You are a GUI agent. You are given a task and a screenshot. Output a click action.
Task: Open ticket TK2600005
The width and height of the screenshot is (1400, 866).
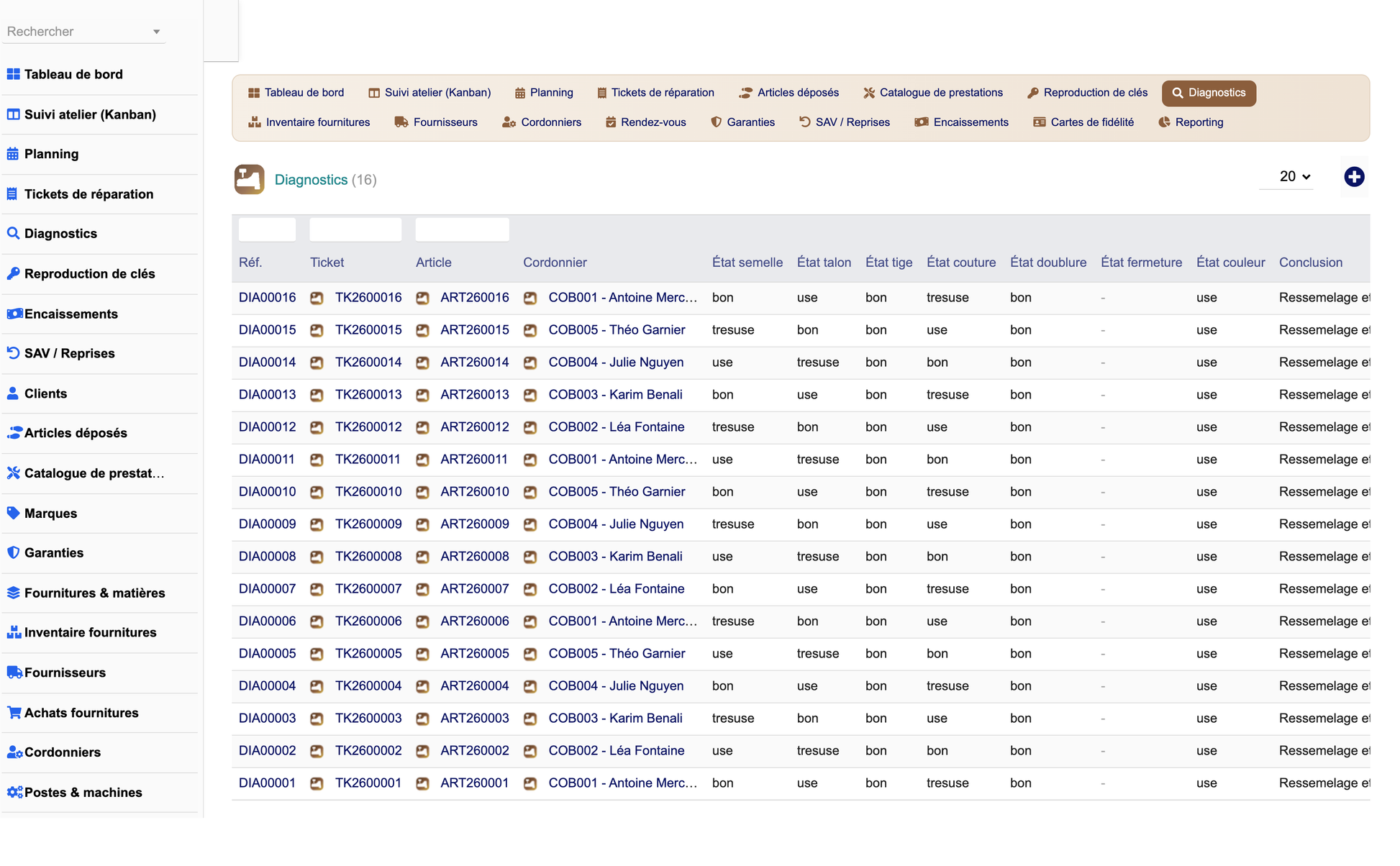click(368, 654)
